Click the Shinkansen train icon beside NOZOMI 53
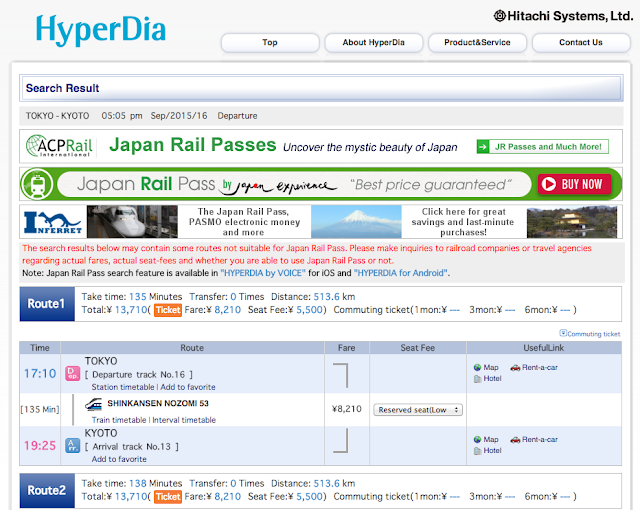This screenshot has height=510, width=640. 93,404
